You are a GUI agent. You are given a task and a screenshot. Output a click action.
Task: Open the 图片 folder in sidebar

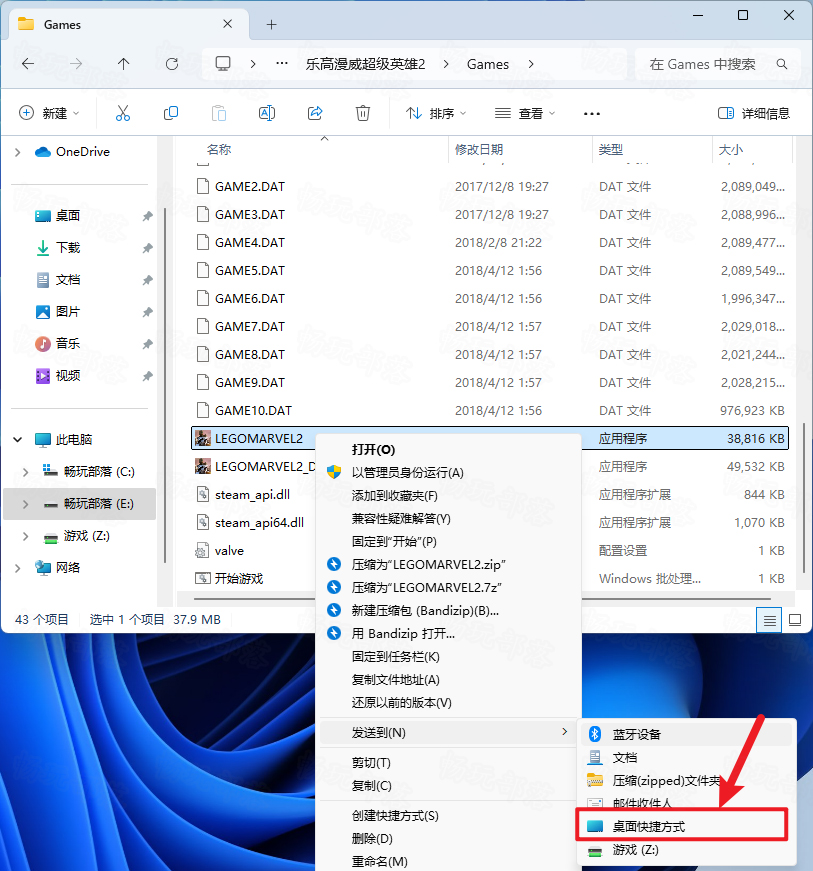pyautogui.click(x=68, y=312)
